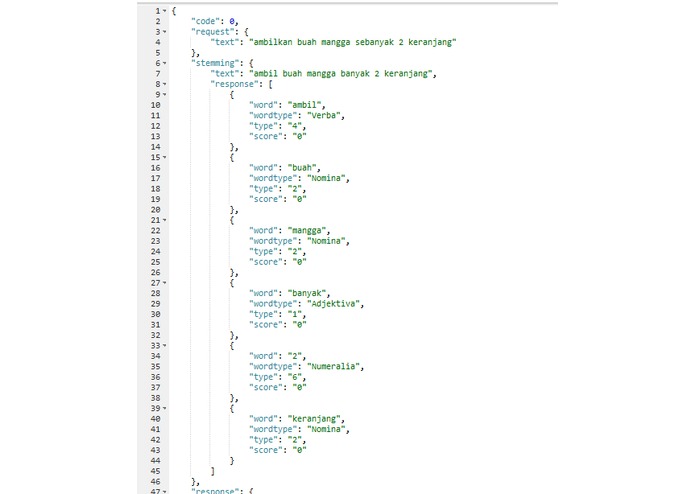
Task: Click the "Nomina" value on line 23
Action: (x=326, y=241)
